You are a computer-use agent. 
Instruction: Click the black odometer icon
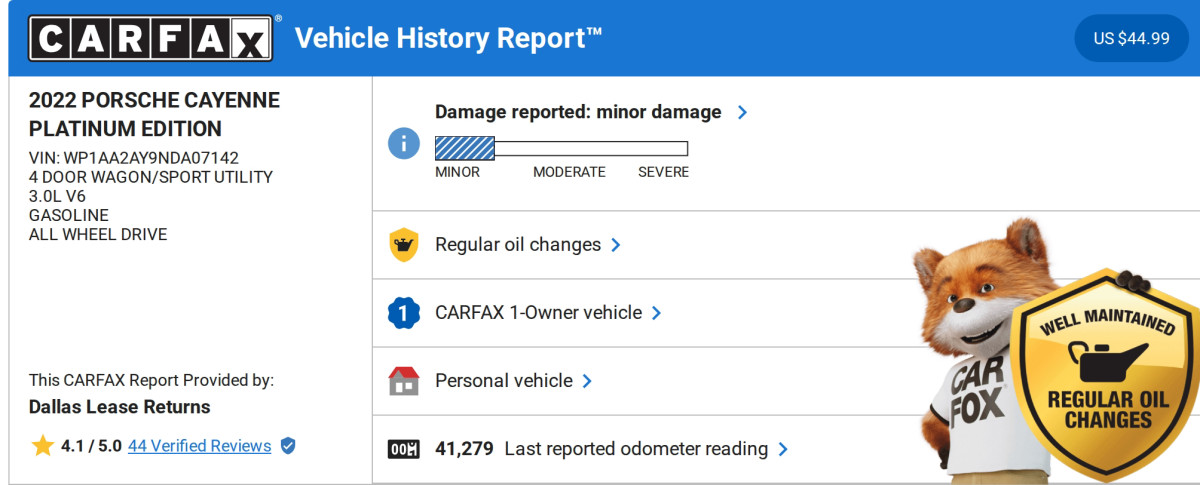(x=403, y=449)
